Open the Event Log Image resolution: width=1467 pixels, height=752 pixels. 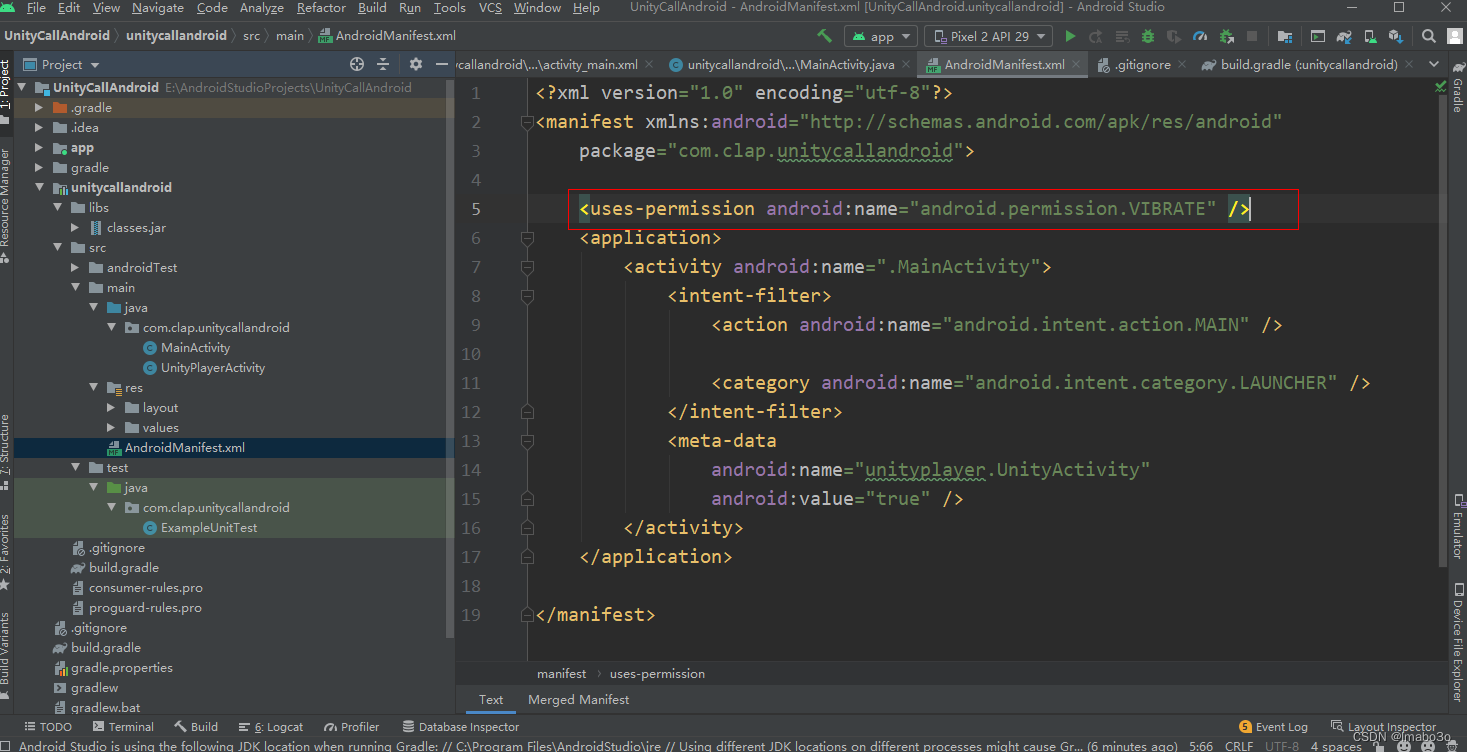[1274, 727]
